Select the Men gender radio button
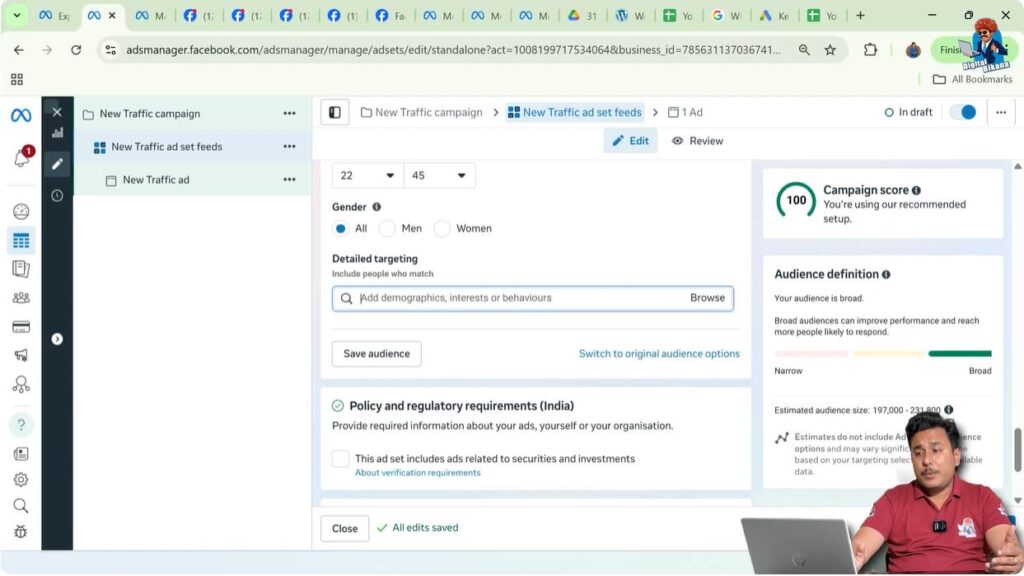 click(x=387, y=229)
